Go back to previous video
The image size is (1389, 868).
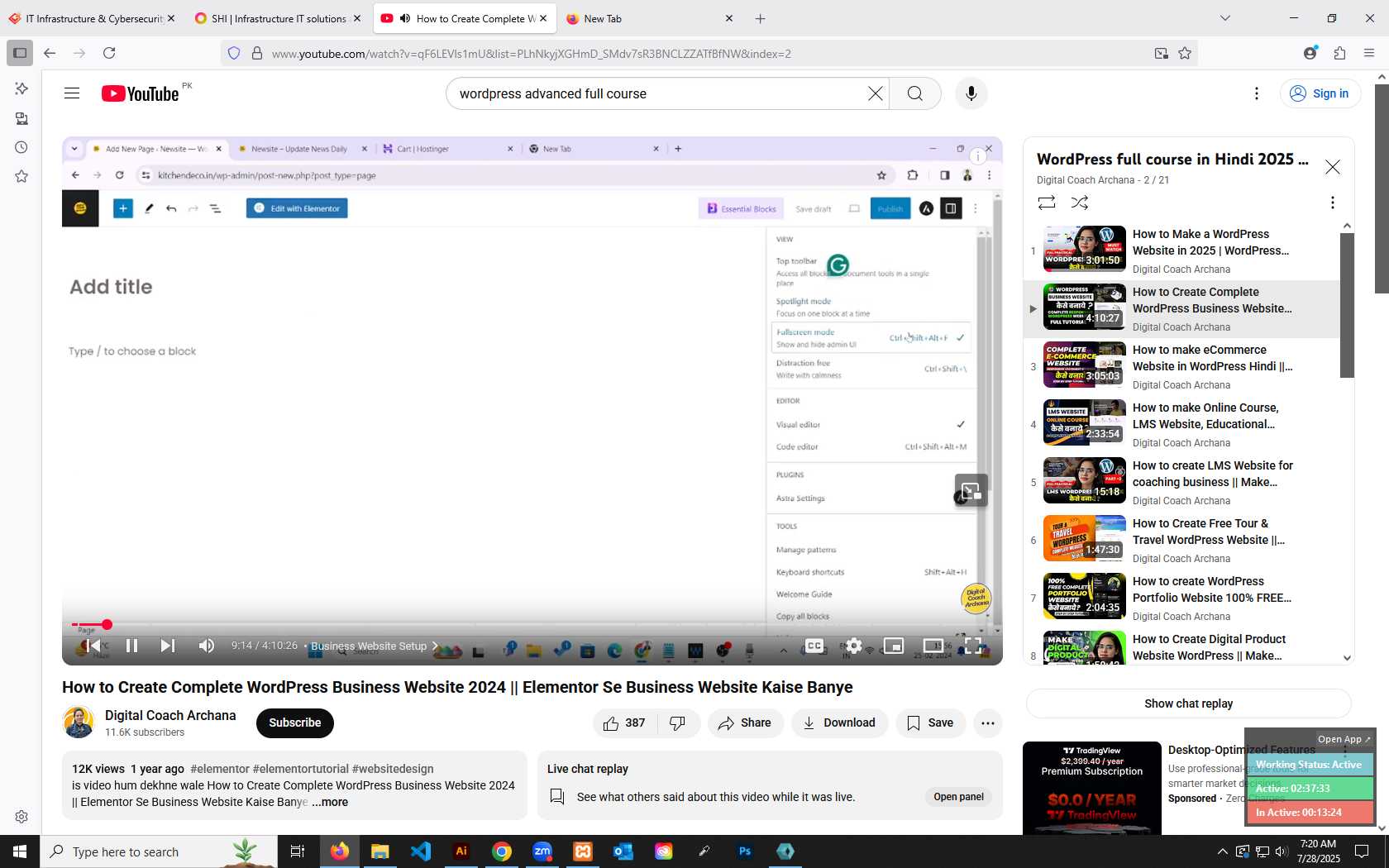pos(94,646)
